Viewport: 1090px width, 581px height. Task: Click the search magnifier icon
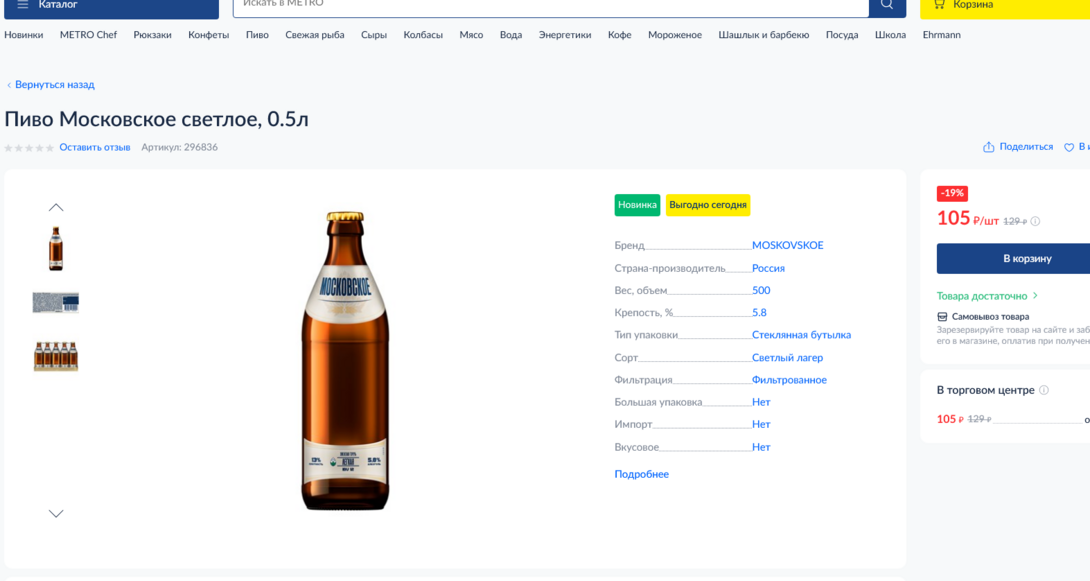click(886, 5)
